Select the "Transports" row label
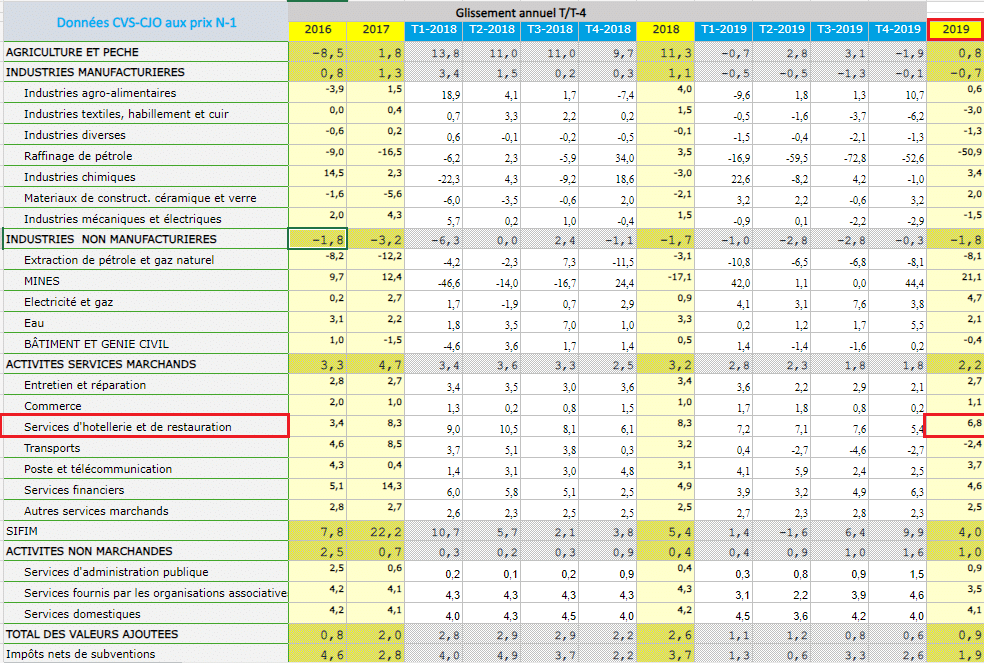This screenshot has width=984, height=663. (52, 448)
